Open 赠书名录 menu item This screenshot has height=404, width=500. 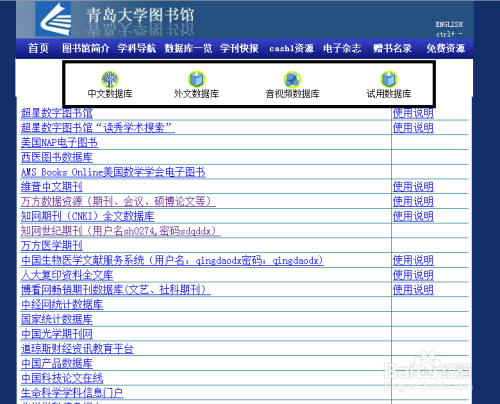point(392,48)
